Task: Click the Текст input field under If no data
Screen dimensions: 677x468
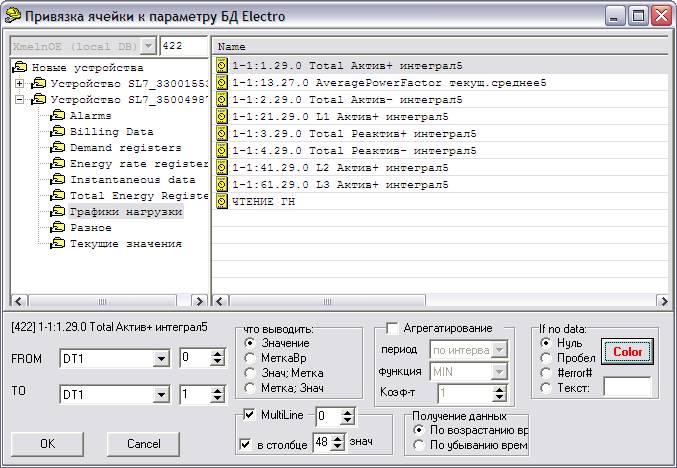Action: [x=626, y=386]
